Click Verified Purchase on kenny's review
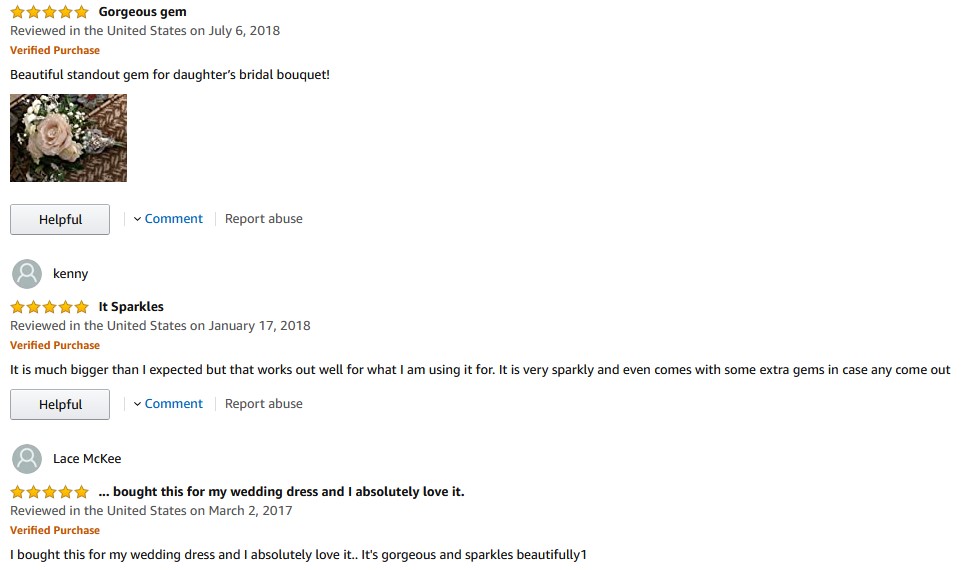977x570 pixels. click(x=55, y=345)
